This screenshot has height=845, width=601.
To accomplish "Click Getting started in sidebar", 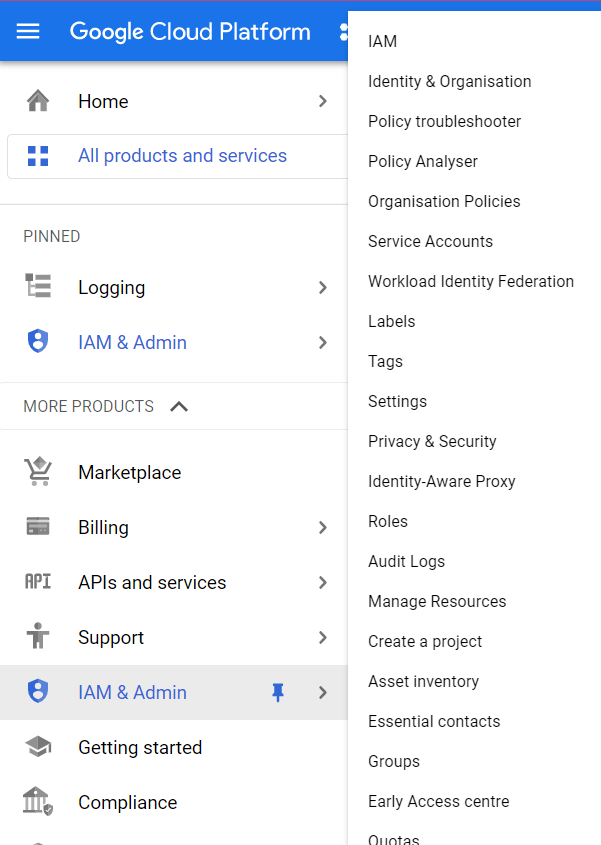I will coord(140,747).
